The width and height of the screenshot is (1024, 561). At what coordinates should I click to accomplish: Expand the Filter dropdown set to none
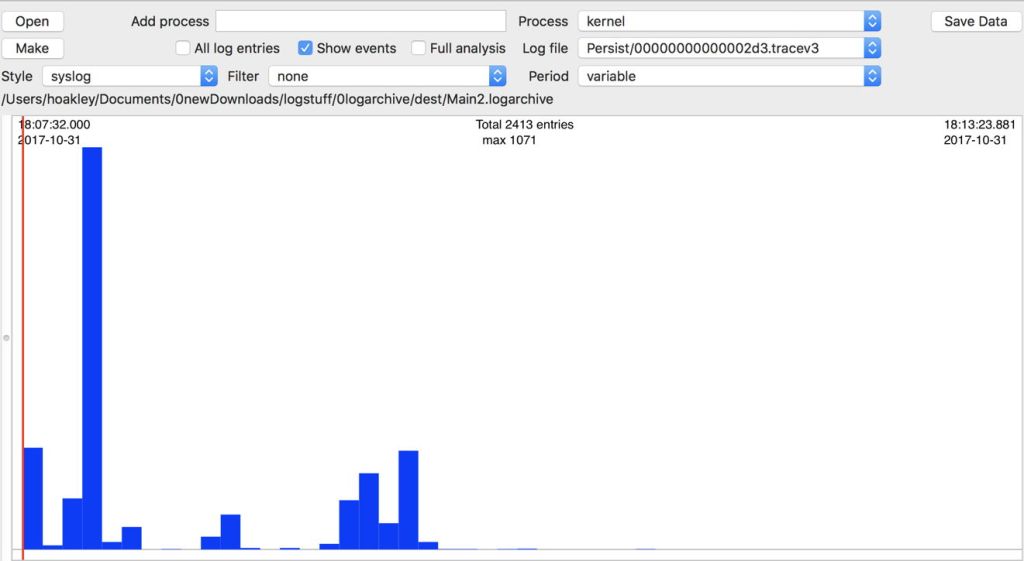(386, 76)
